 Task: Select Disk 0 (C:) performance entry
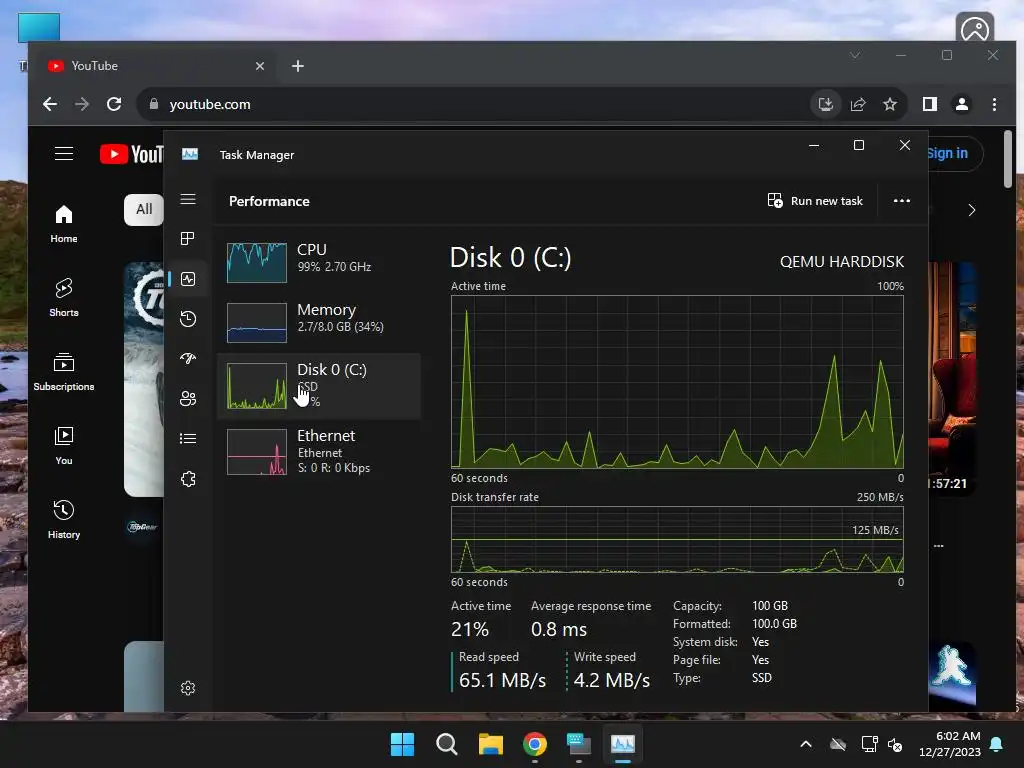coord(319,386)
